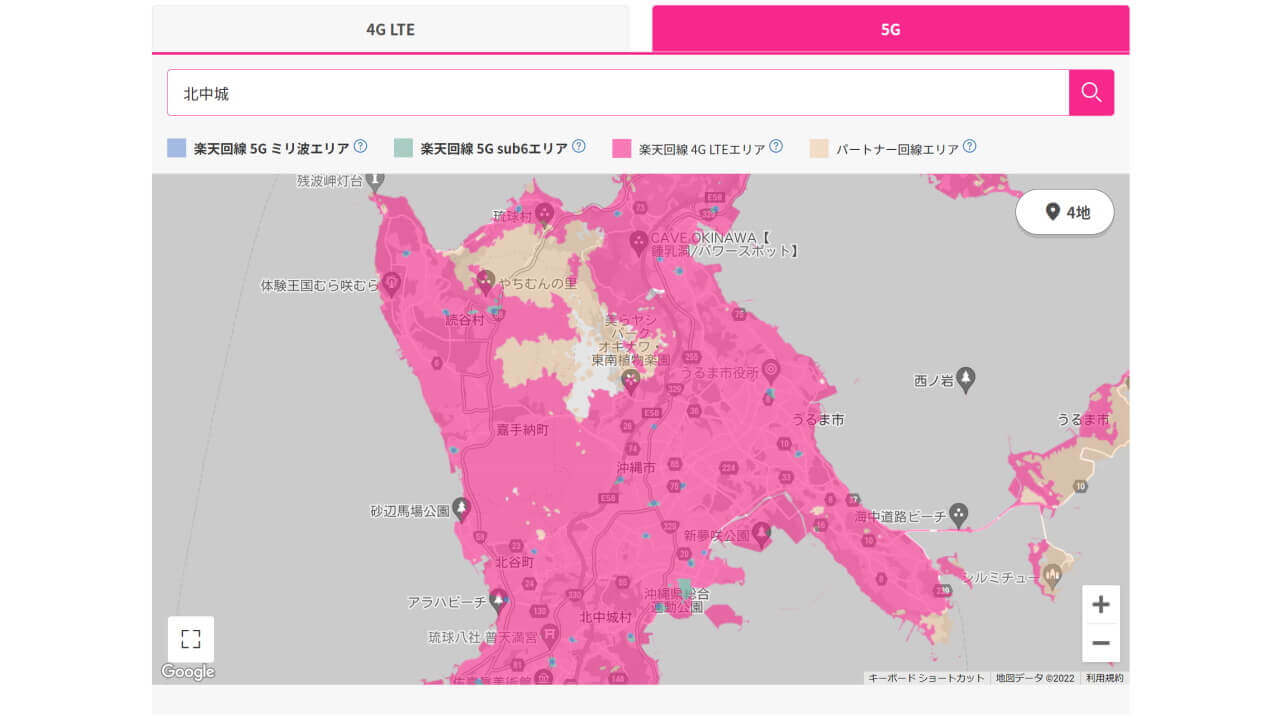Select the 5G tab
The height and width of the screenshot is (720, 1280).
point(889,29)
